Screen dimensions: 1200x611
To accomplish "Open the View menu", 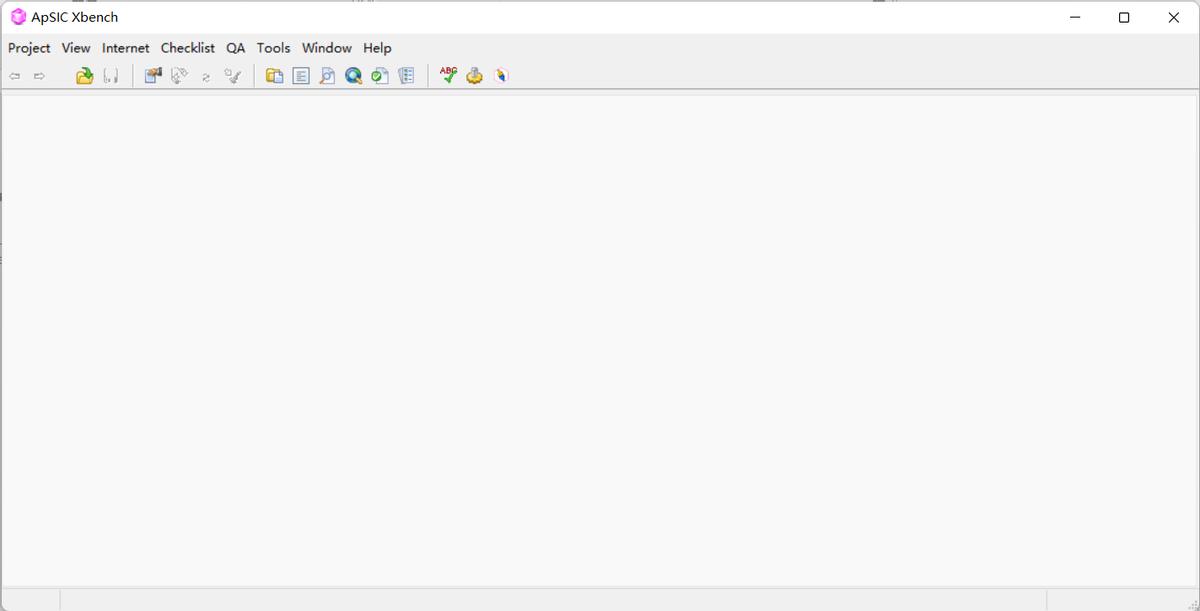I will pos(76,48).
